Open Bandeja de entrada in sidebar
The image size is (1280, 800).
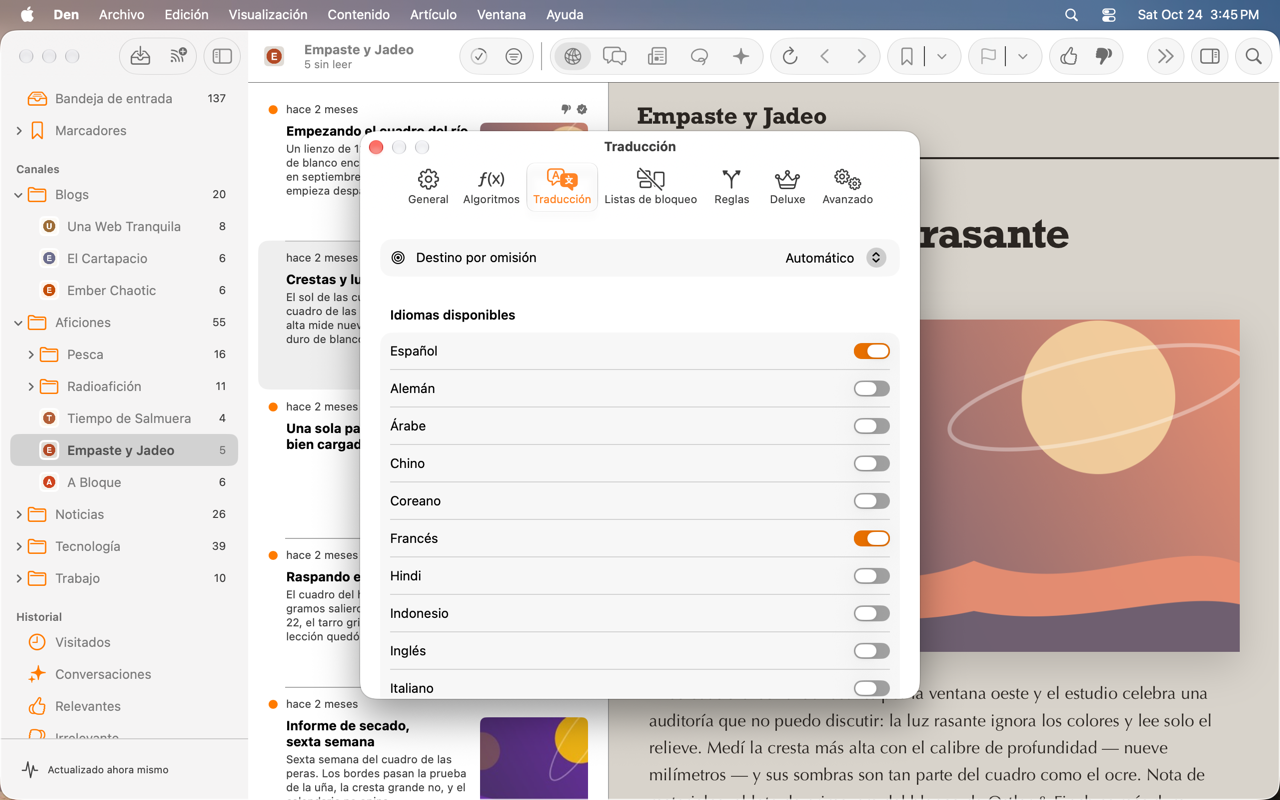124,99
